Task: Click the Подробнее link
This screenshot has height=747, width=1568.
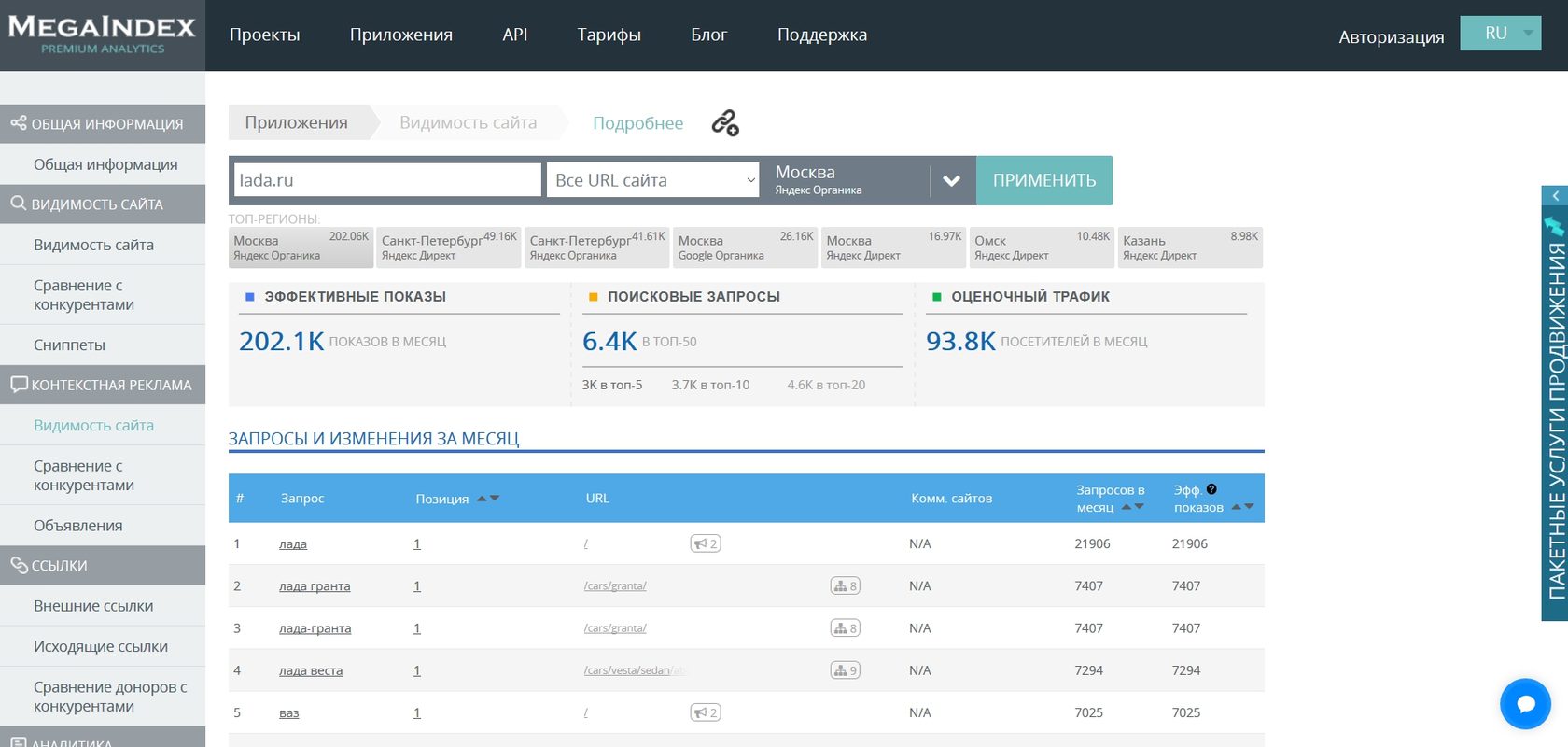Action: point(638,123)
